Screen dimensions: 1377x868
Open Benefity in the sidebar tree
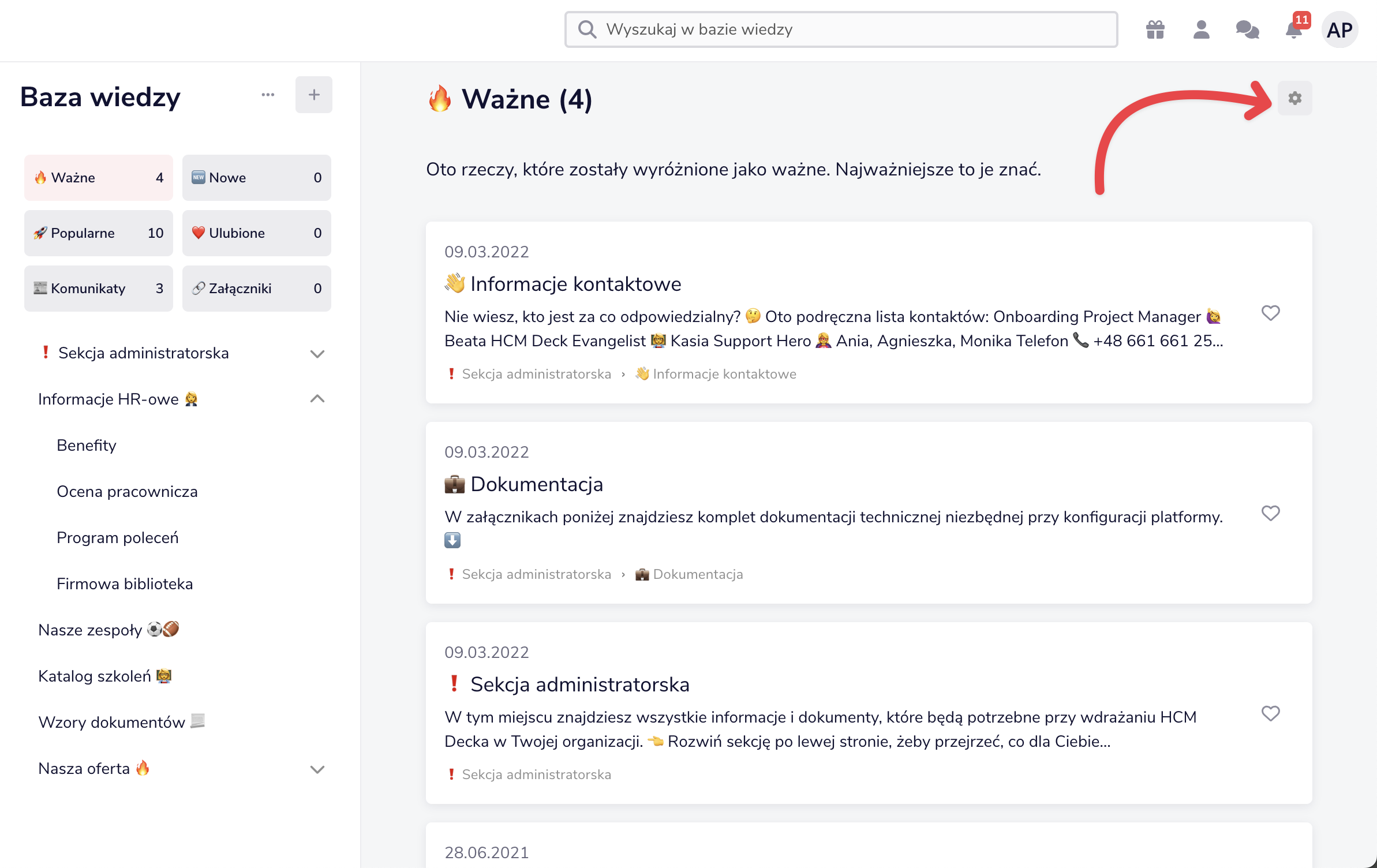point(87,446)
